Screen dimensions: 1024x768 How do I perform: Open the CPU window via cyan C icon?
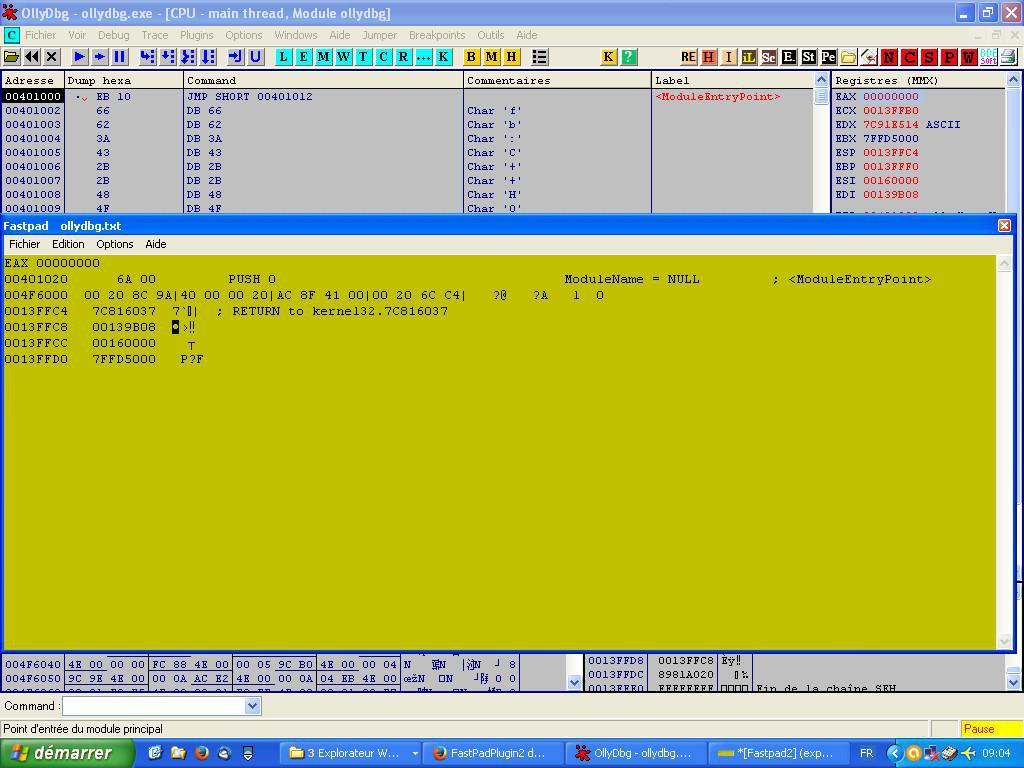coord(384,57)
